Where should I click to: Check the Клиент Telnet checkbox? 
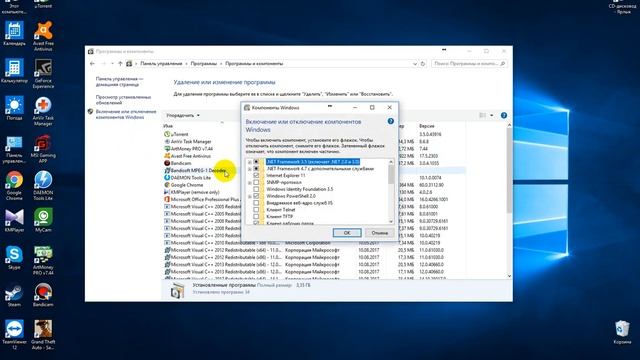pyautogui.click(x=256, y=210)
